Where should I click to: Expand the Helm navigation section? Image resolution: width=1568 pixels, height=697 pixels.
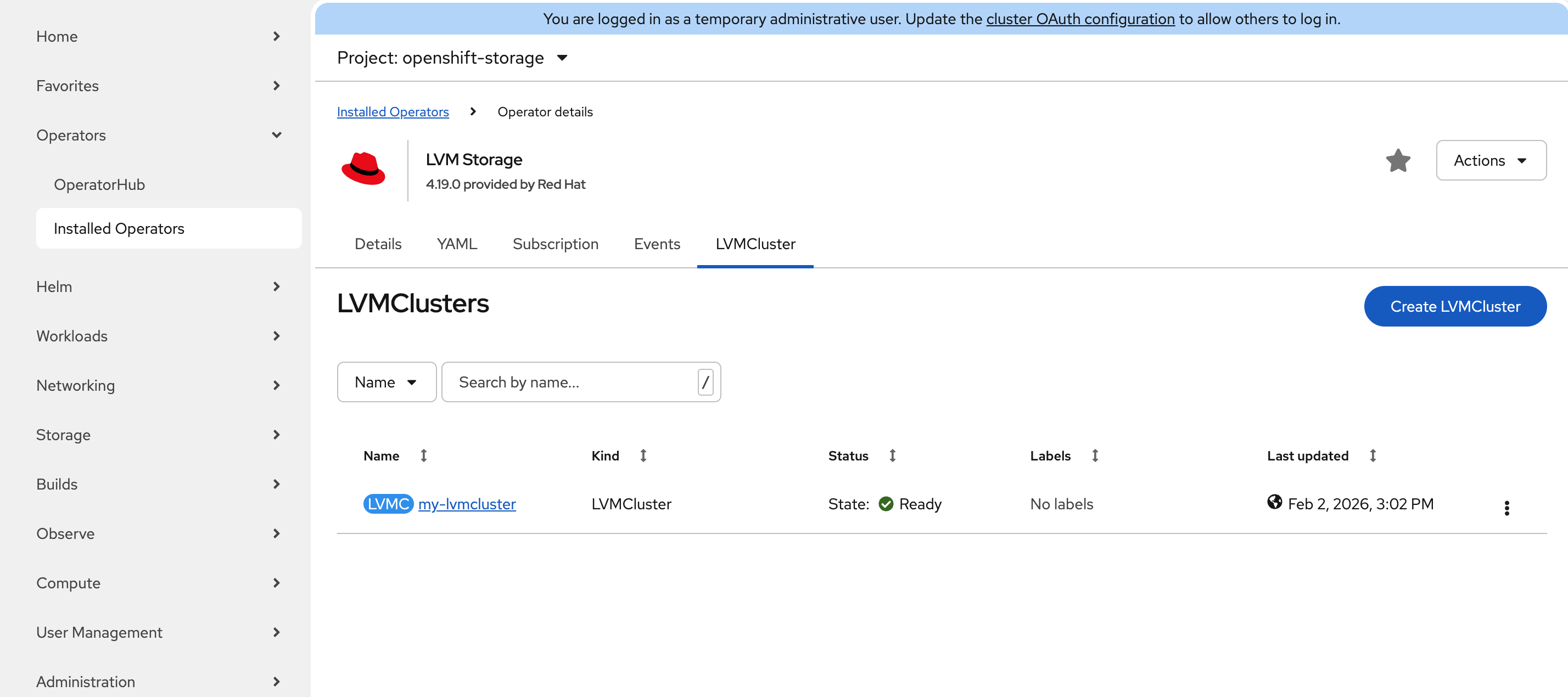159,286
